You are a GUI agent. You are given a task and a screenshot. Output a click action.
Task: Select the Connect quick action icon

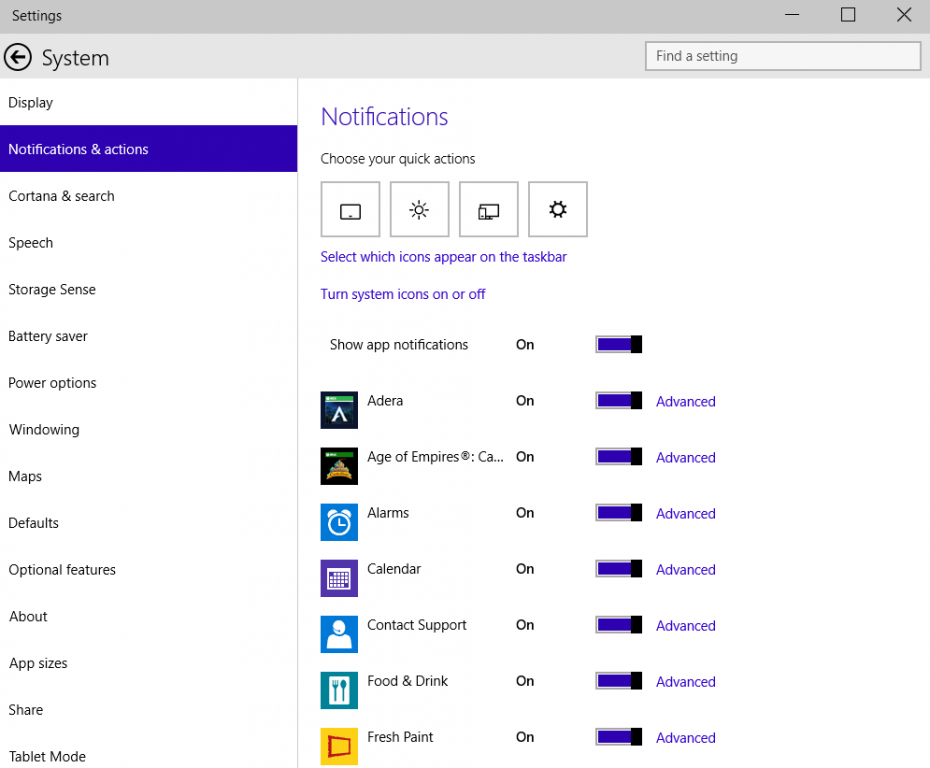(x=488, y=209)
